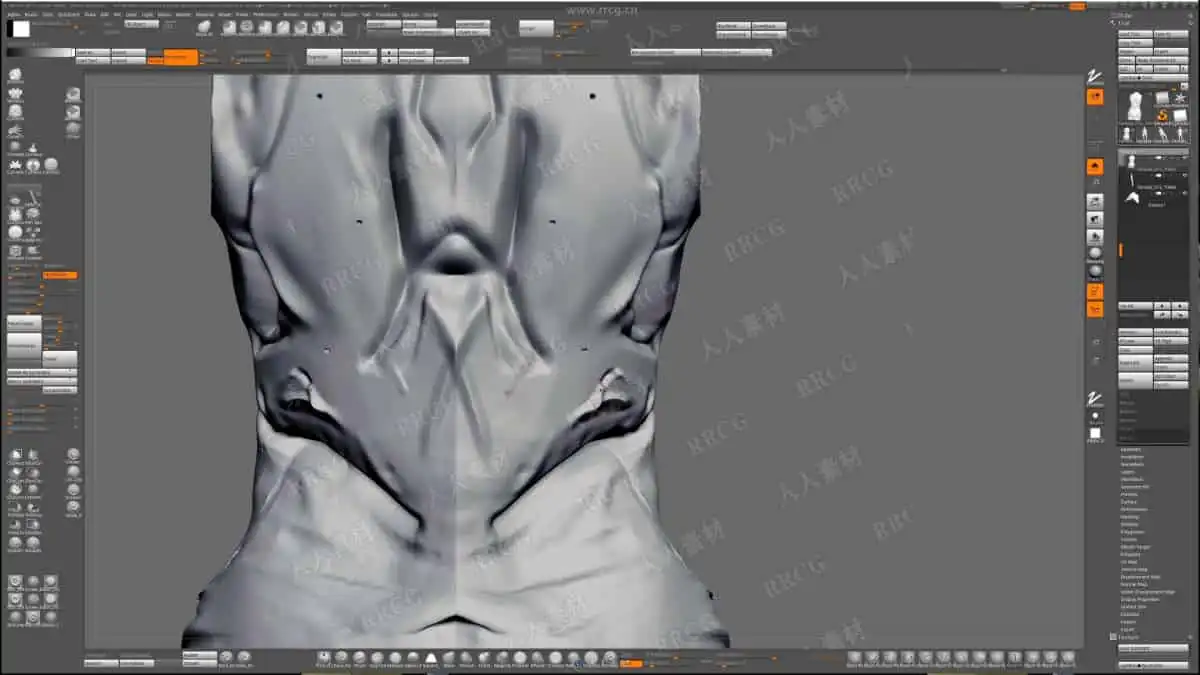
Task: Expand the Deformation sub-palette
Action: [x=1134, y=509]
